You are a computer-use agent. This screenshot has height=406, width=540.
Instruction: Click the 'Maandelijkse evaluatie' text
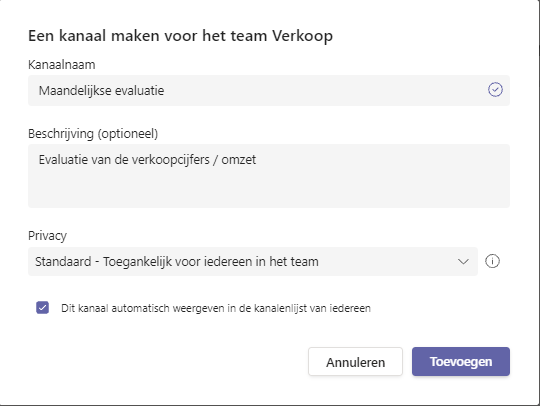click(x=101, y=91)
